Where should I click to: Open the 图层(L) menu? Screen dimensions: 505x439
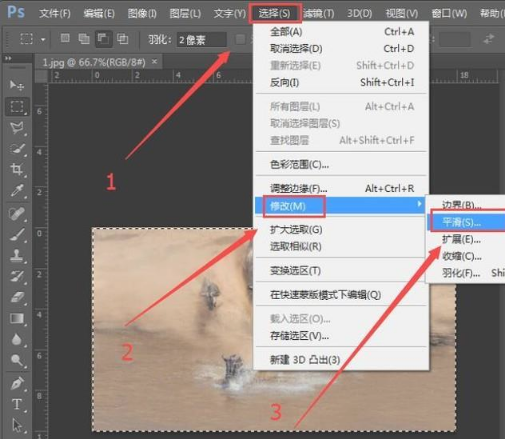point(185,14)
